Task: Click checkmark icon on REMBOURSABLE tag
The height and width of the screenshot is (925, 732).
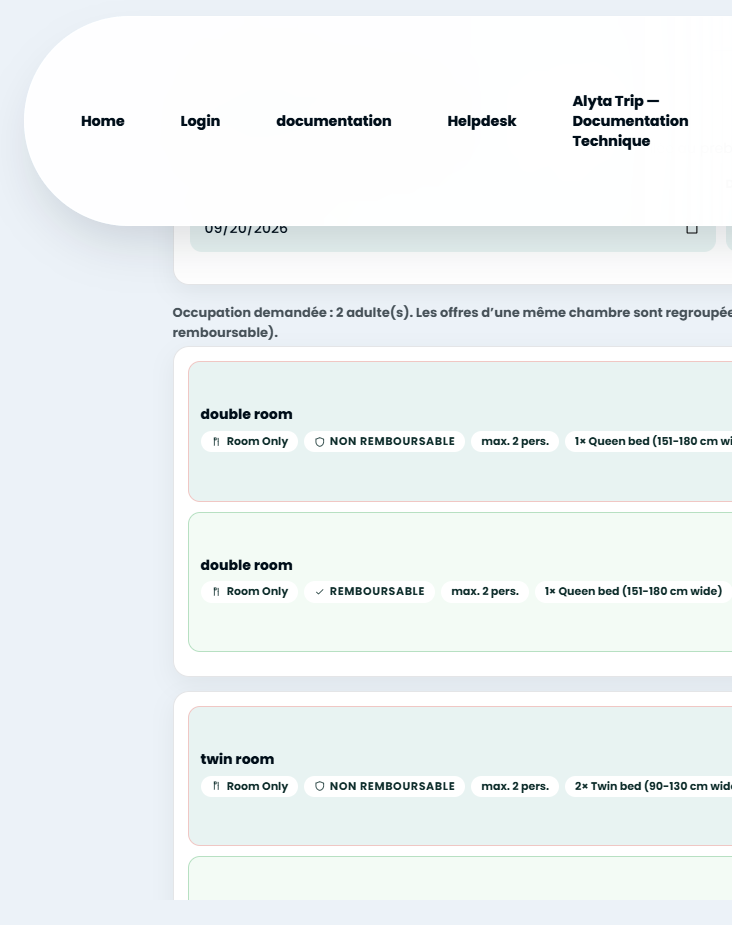Action: click(320, 592)
